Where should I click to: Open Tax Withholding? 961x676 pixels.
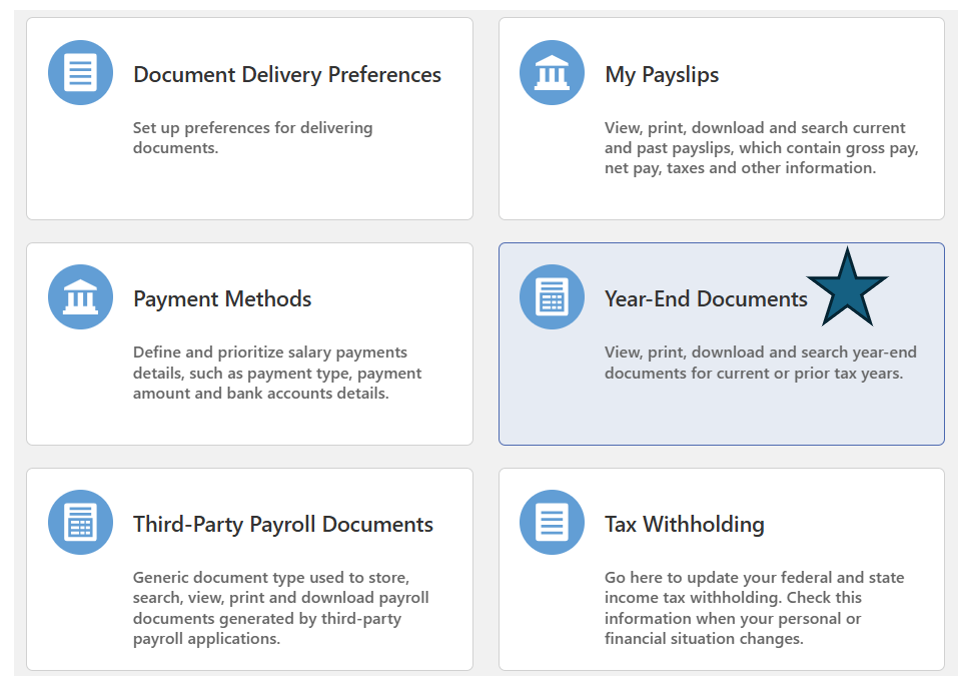(684, 524)
